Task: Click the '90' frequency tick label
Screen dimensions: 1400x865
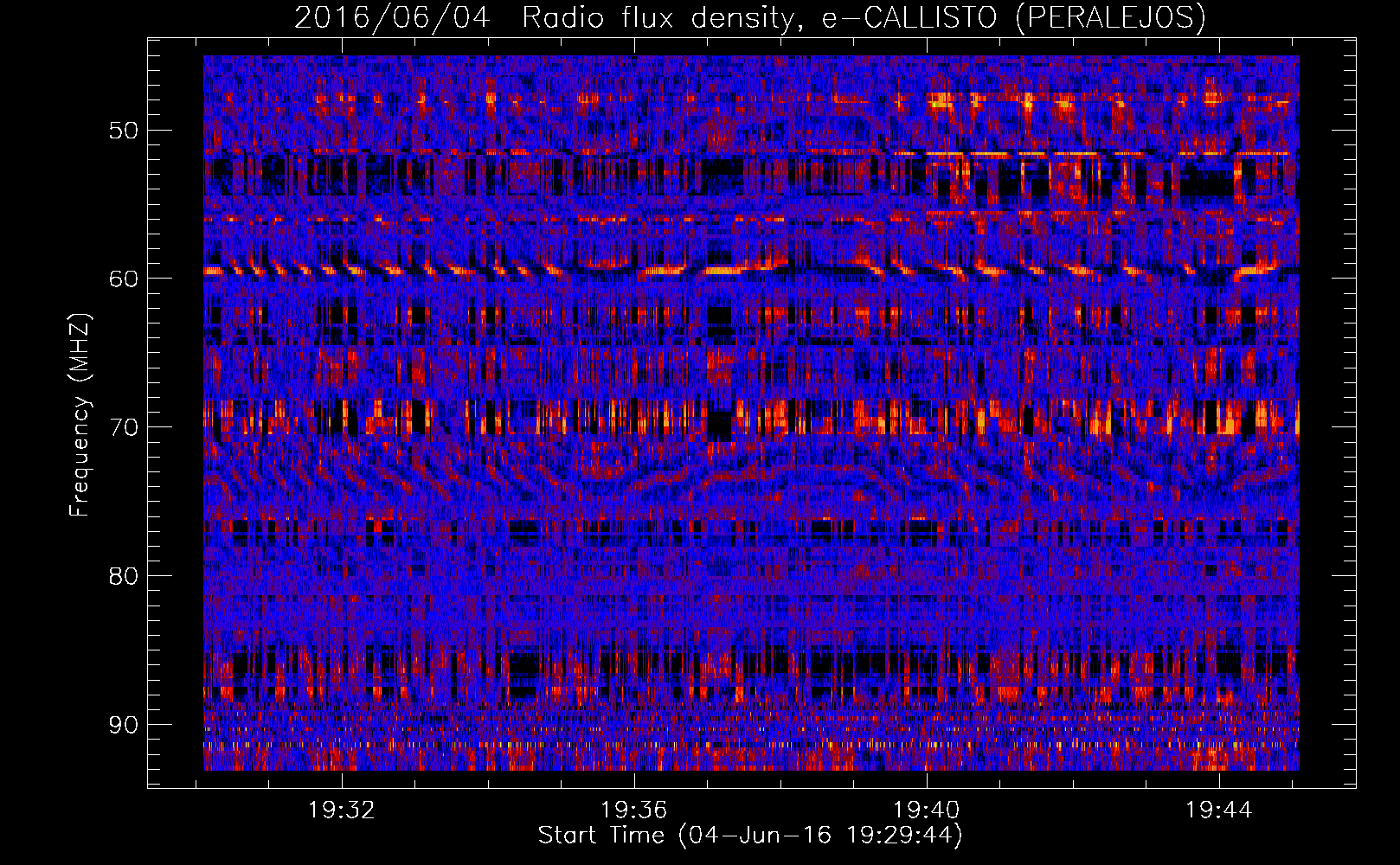Action: (123, 724)
